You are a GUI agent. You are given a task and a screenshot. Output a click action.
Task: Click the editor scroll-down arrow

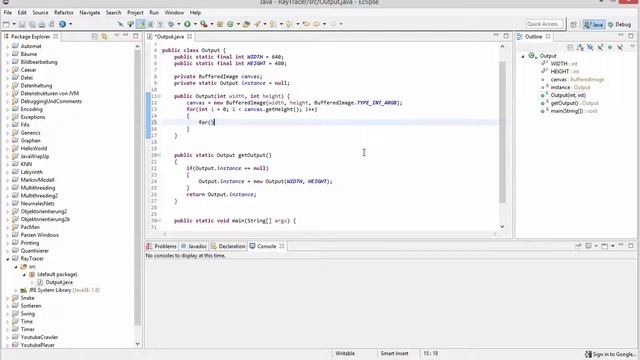(502, 227)
